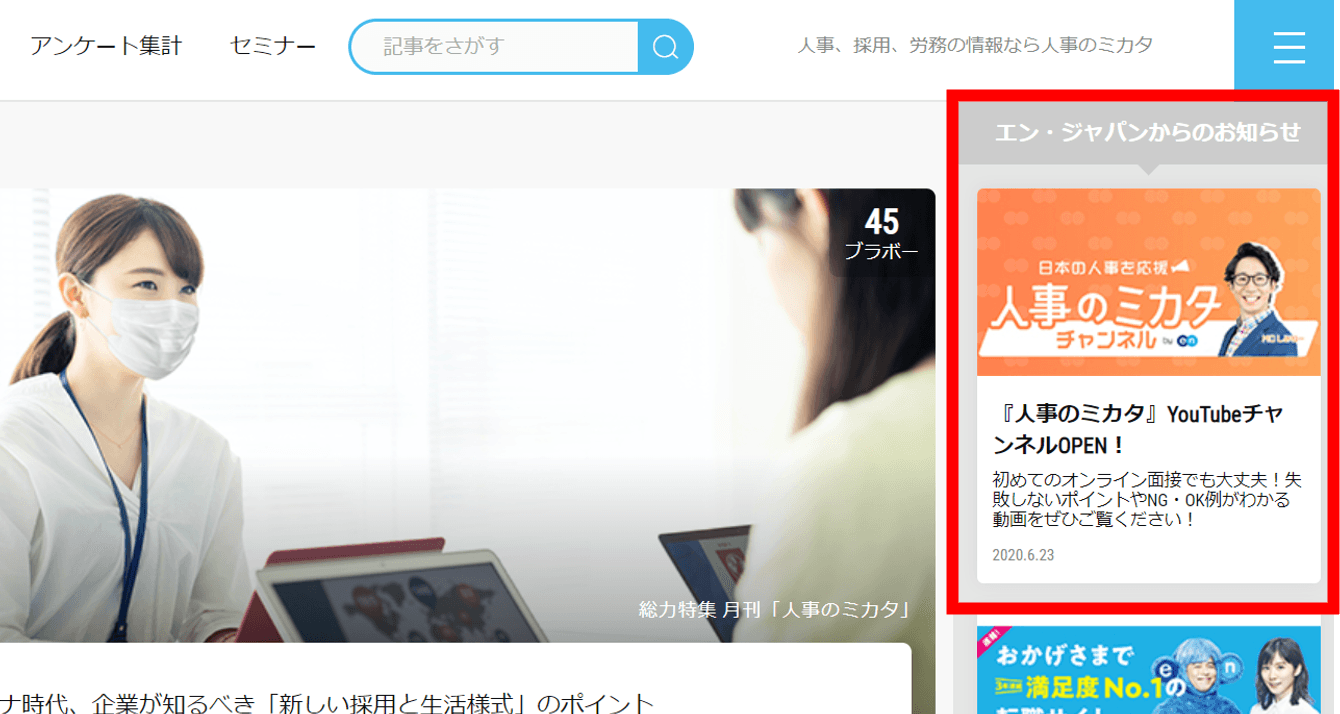The width and height of the screenshot is (1340, 714).
Task: Focus the 記事をさがす search field
Action: click(495, 47)
